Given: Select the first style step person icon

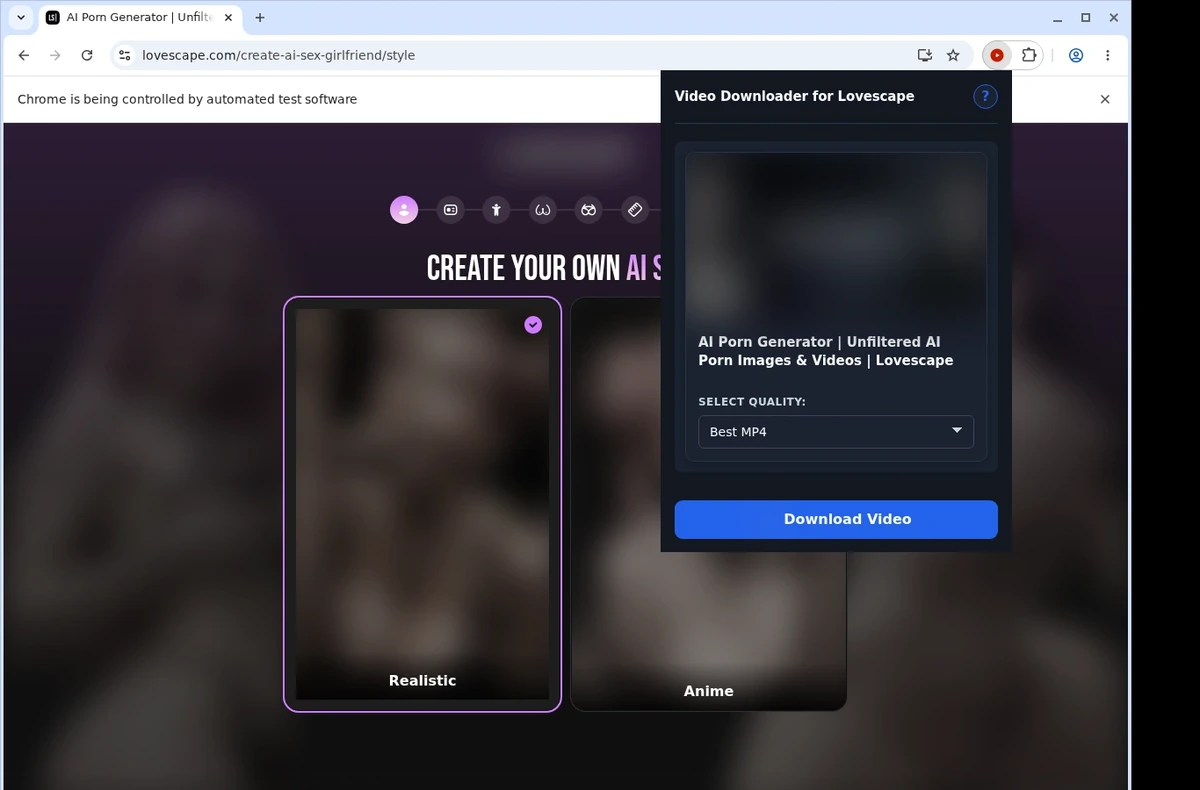Looking at the screenshot, I should coord(404,210).
